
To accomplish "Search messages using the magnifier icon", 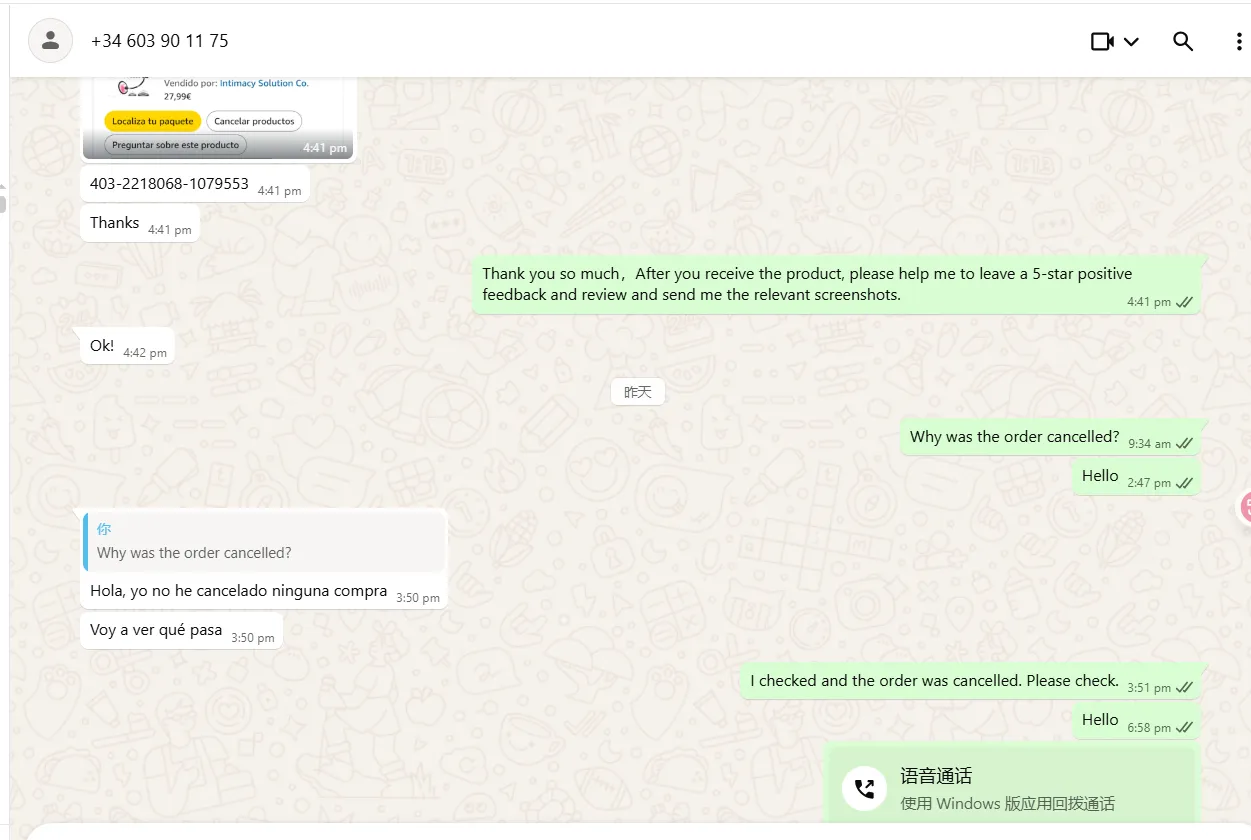I will click(x=1183, y=41).
